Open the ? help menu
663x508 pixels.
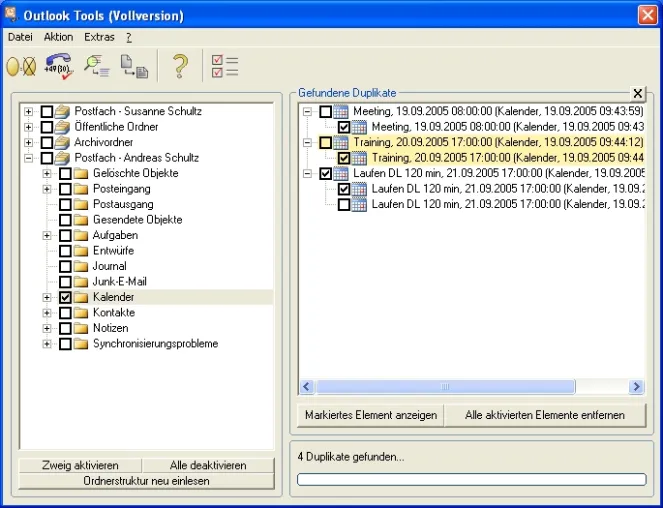[129, 37]
